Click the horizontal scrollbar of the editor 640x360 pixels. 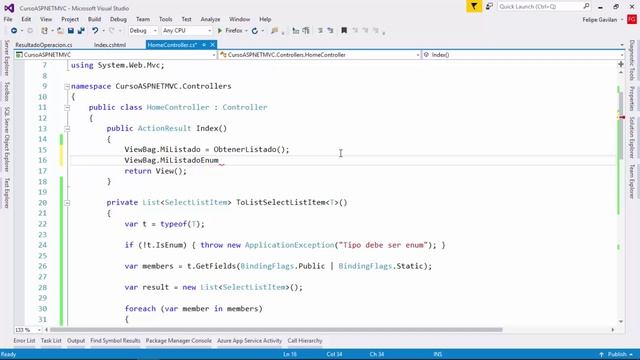coord(276,330)
